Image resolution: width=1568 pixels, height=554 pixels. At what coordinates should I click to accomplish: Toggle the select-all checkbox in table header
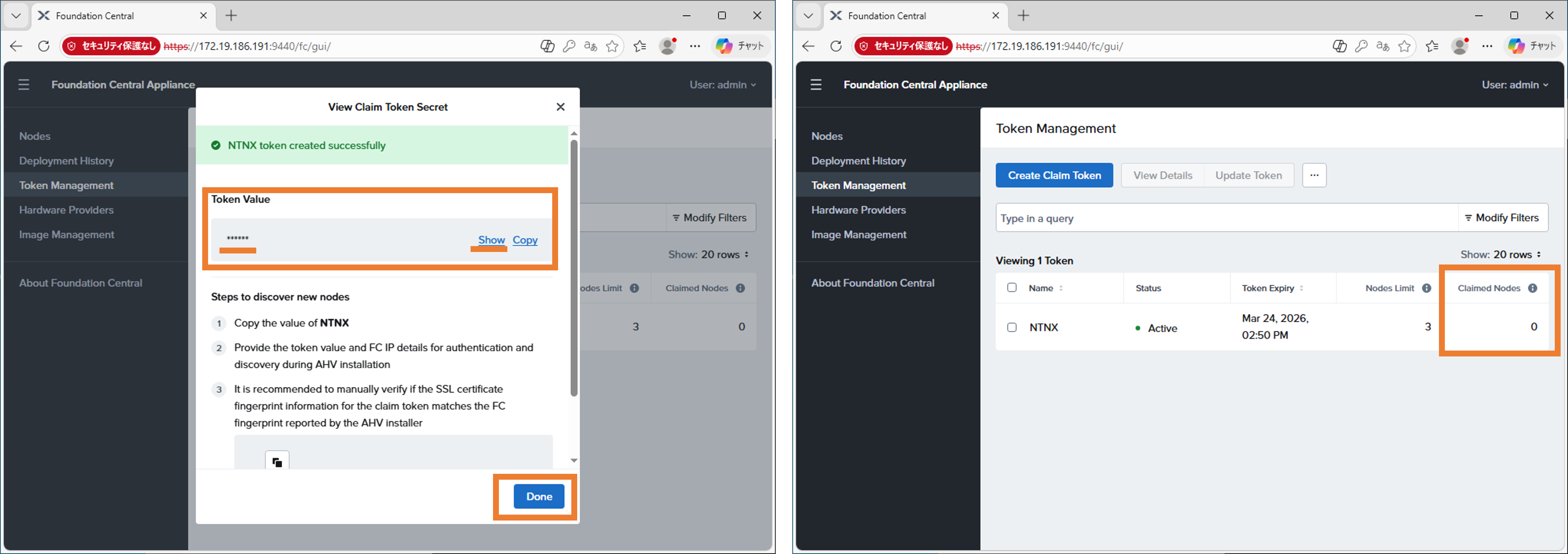(x=1012, y=287)
